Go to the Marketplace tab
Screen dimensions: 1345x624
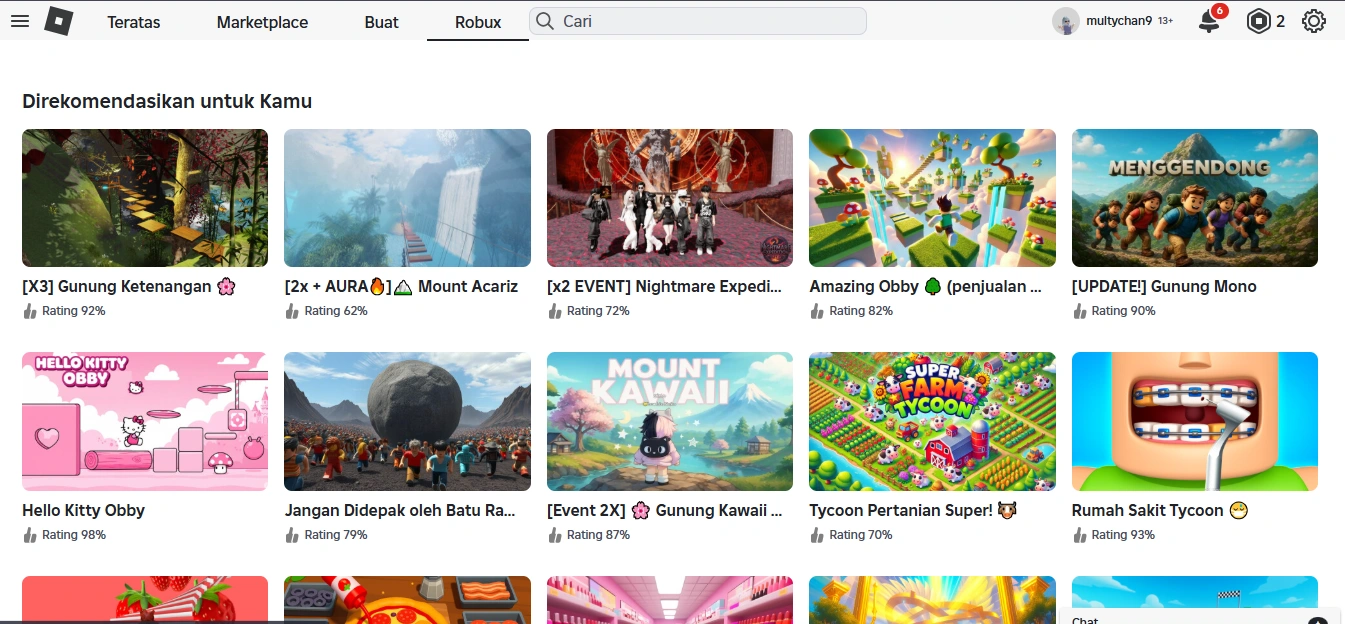point(262,22)
